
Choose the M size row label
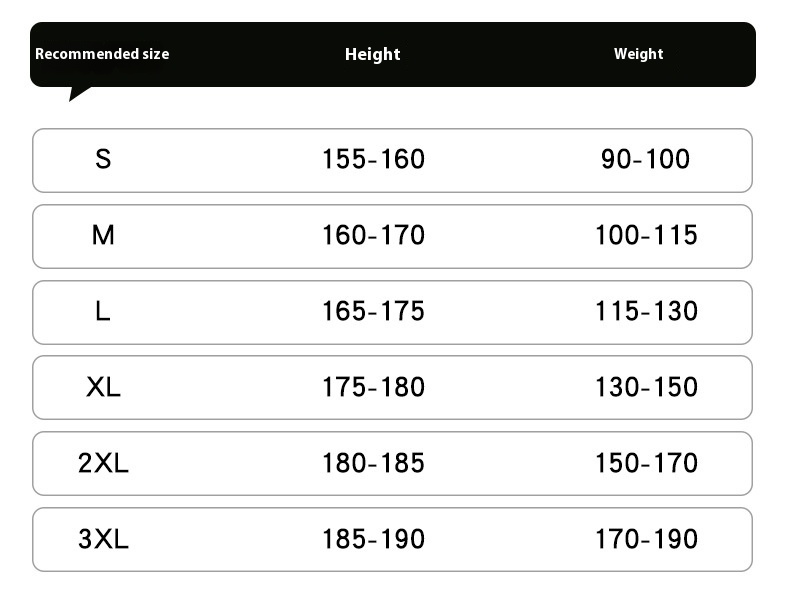[x=103, y=235]
